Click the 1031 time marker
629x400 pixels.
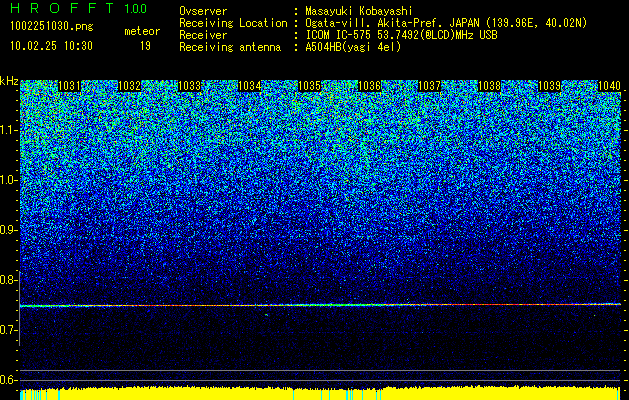tap(69, 86)
